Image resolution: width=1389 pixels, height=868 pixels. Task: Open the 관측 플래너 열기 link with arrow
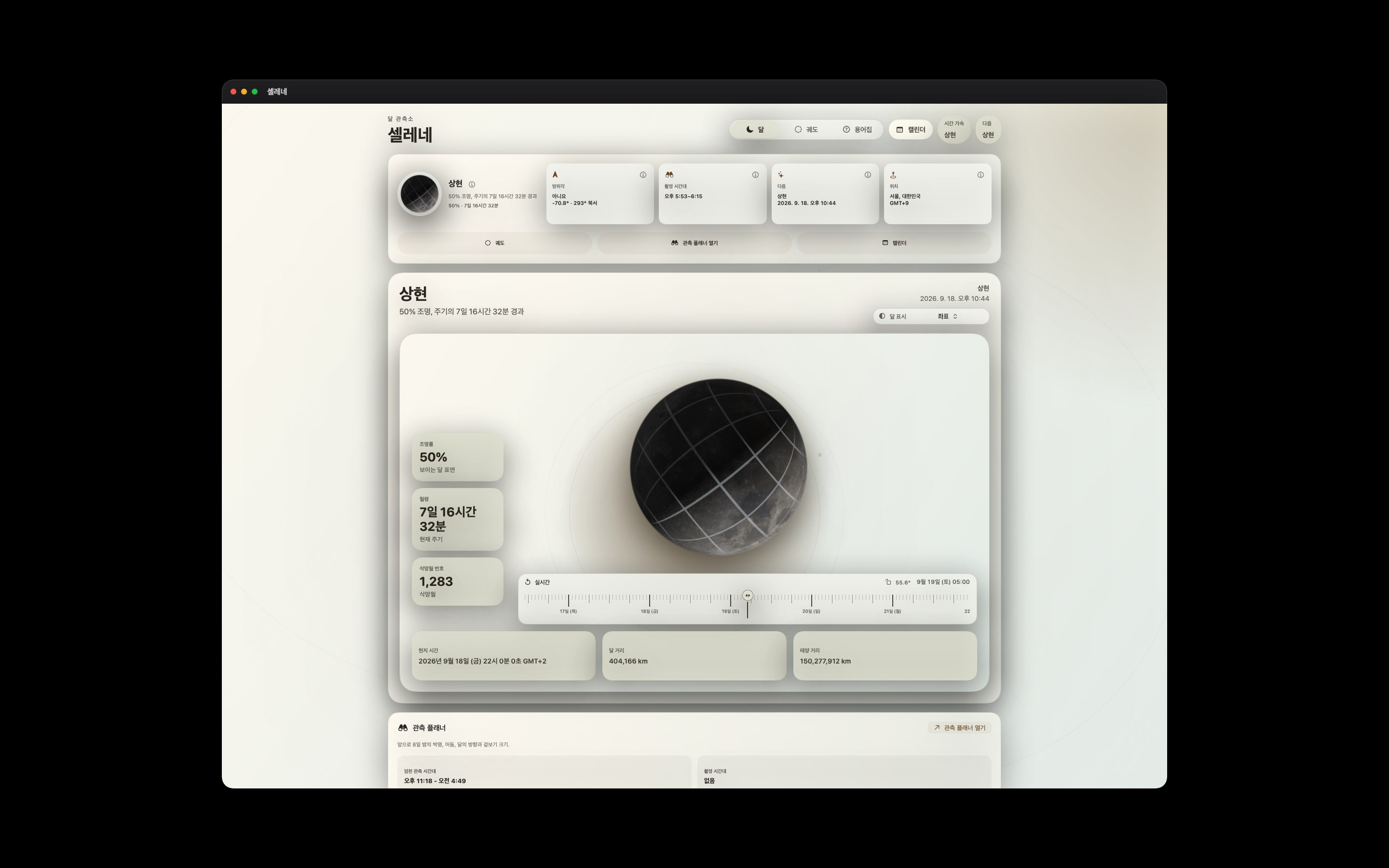click(959, 728)
